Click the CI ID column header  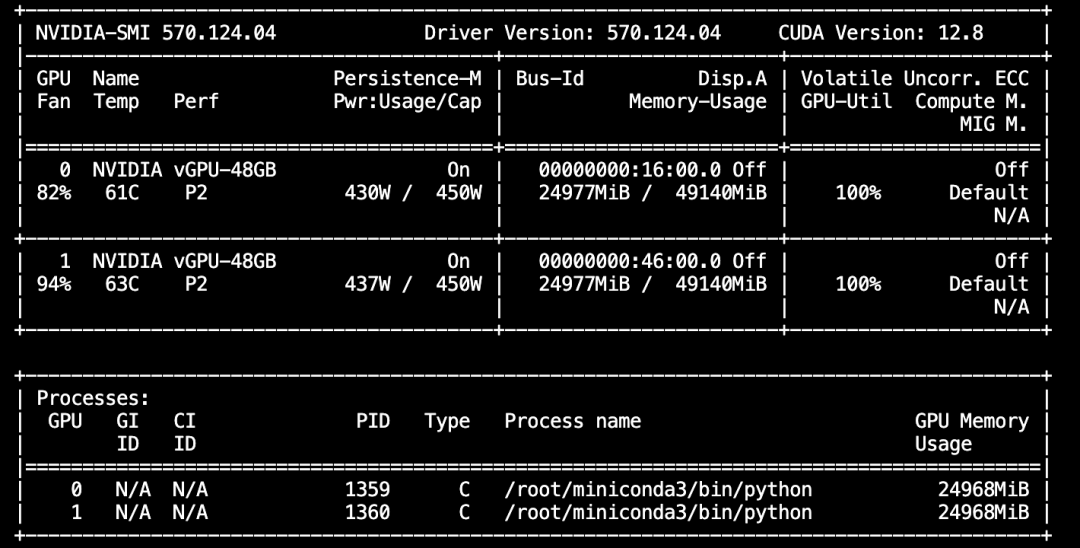(x=185, y=432)
